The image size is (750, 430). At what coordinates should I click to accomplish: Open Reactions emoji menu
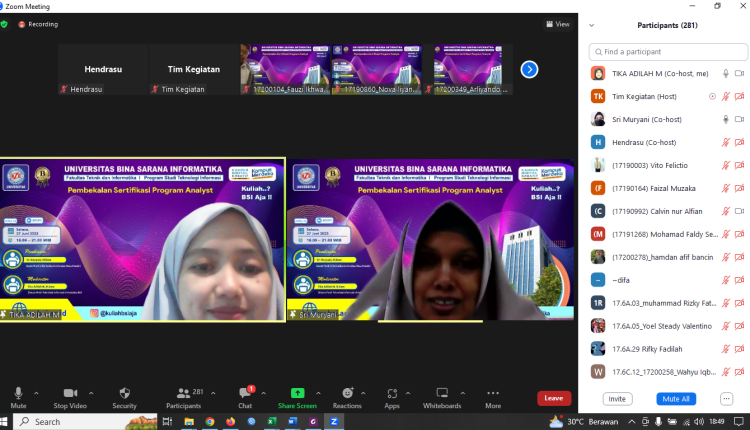(347, 398)
